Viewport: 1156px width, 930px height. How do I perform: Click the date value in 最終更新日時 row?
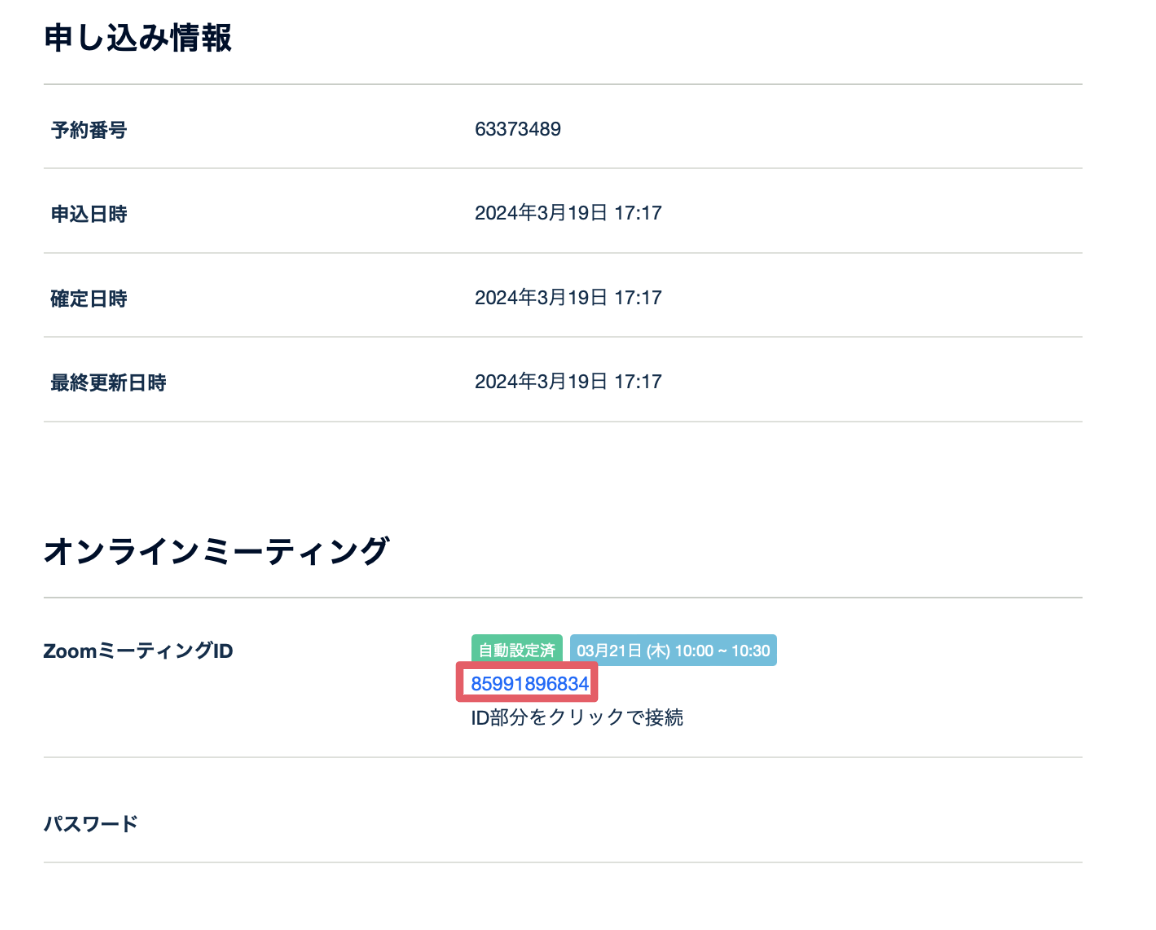[567, 382]
